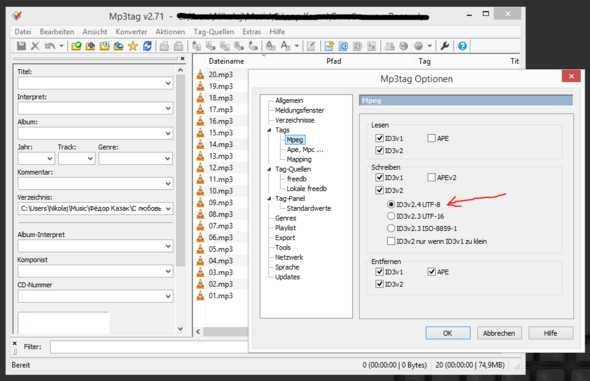
Task: Open the Tag-Quellen menu
Action: [213, 32]
